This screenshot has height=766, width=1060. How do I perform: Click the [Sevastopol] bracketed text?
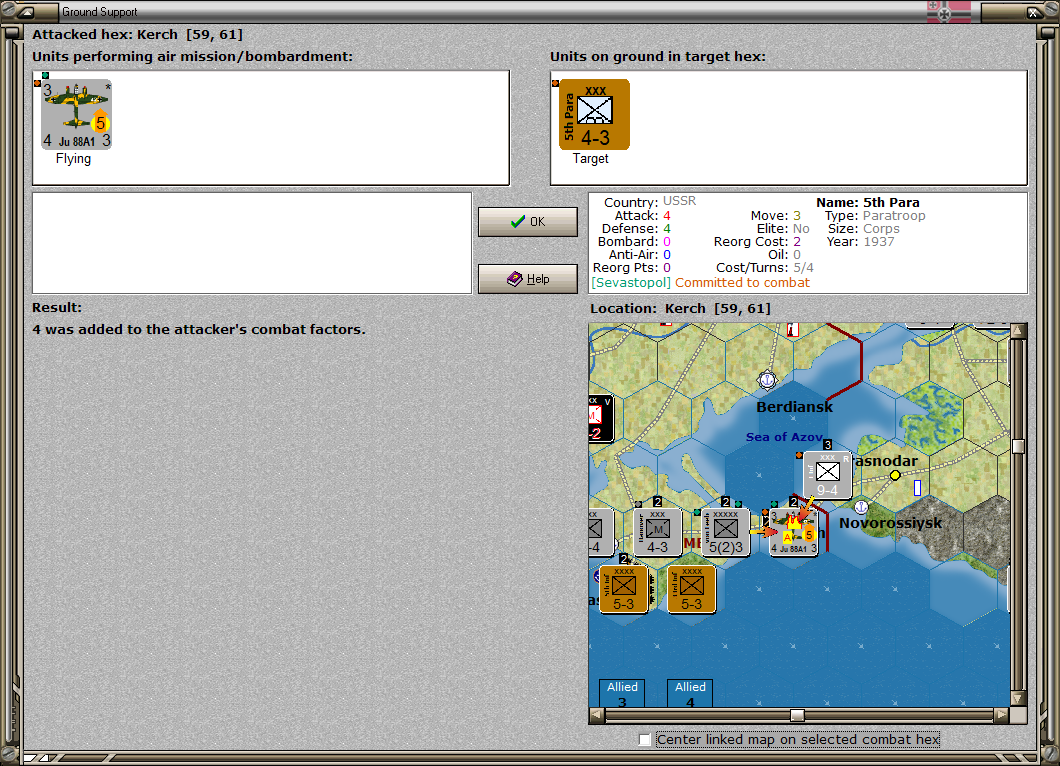[x=631, y=283]
